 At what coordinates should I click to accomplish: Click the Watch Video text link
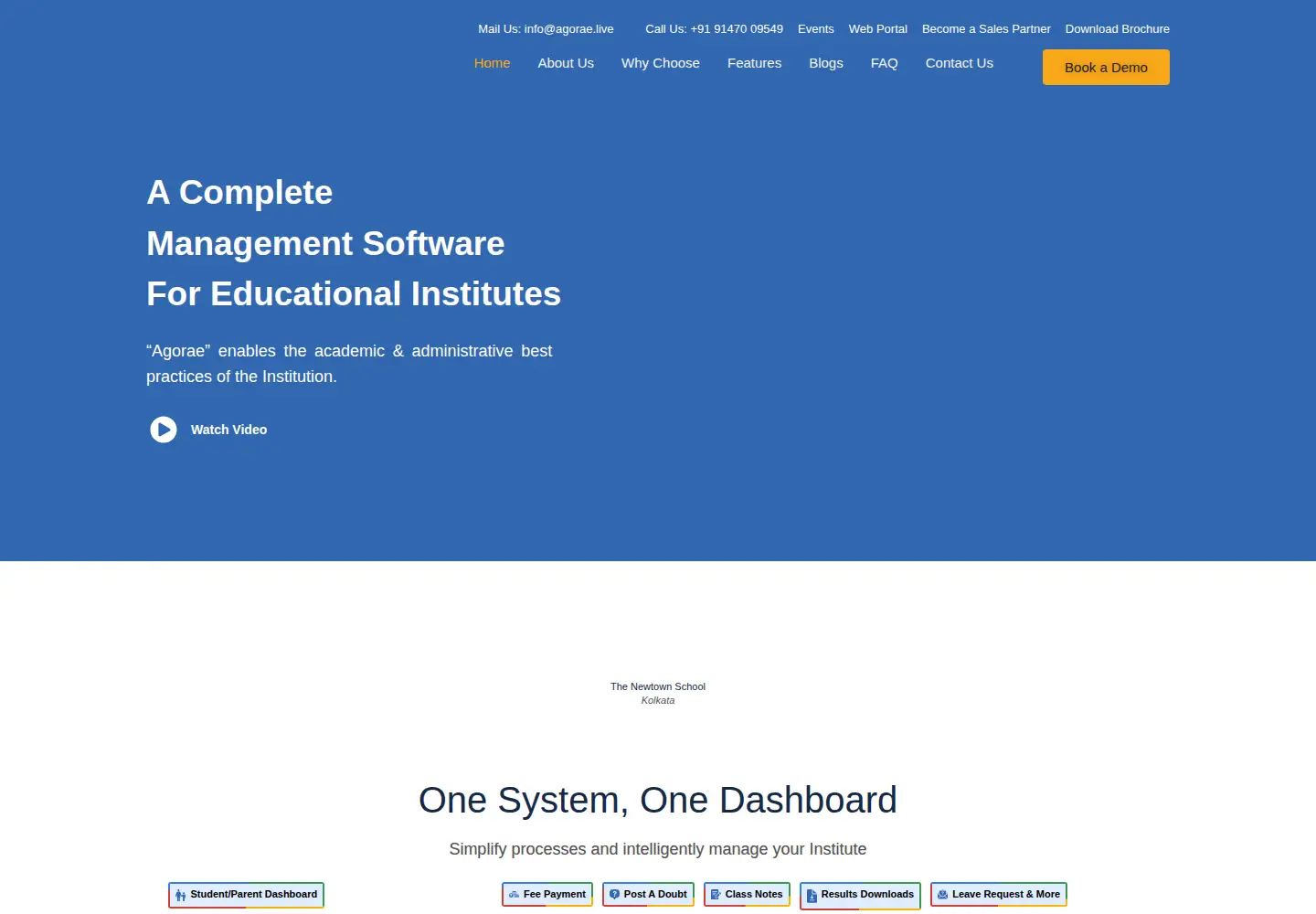228,430
